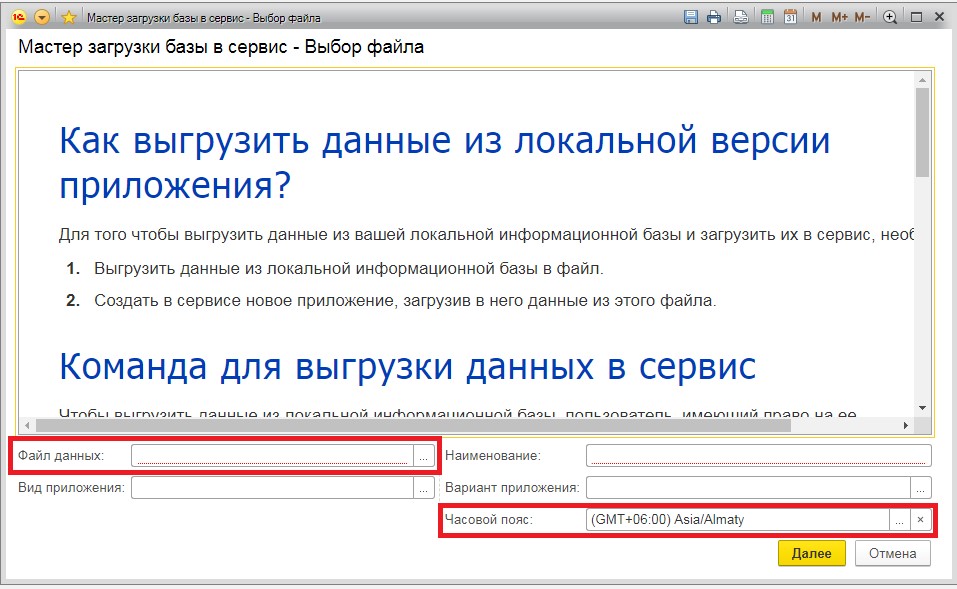
Task: Click the Наименование input field
Action: pos(758,456)
